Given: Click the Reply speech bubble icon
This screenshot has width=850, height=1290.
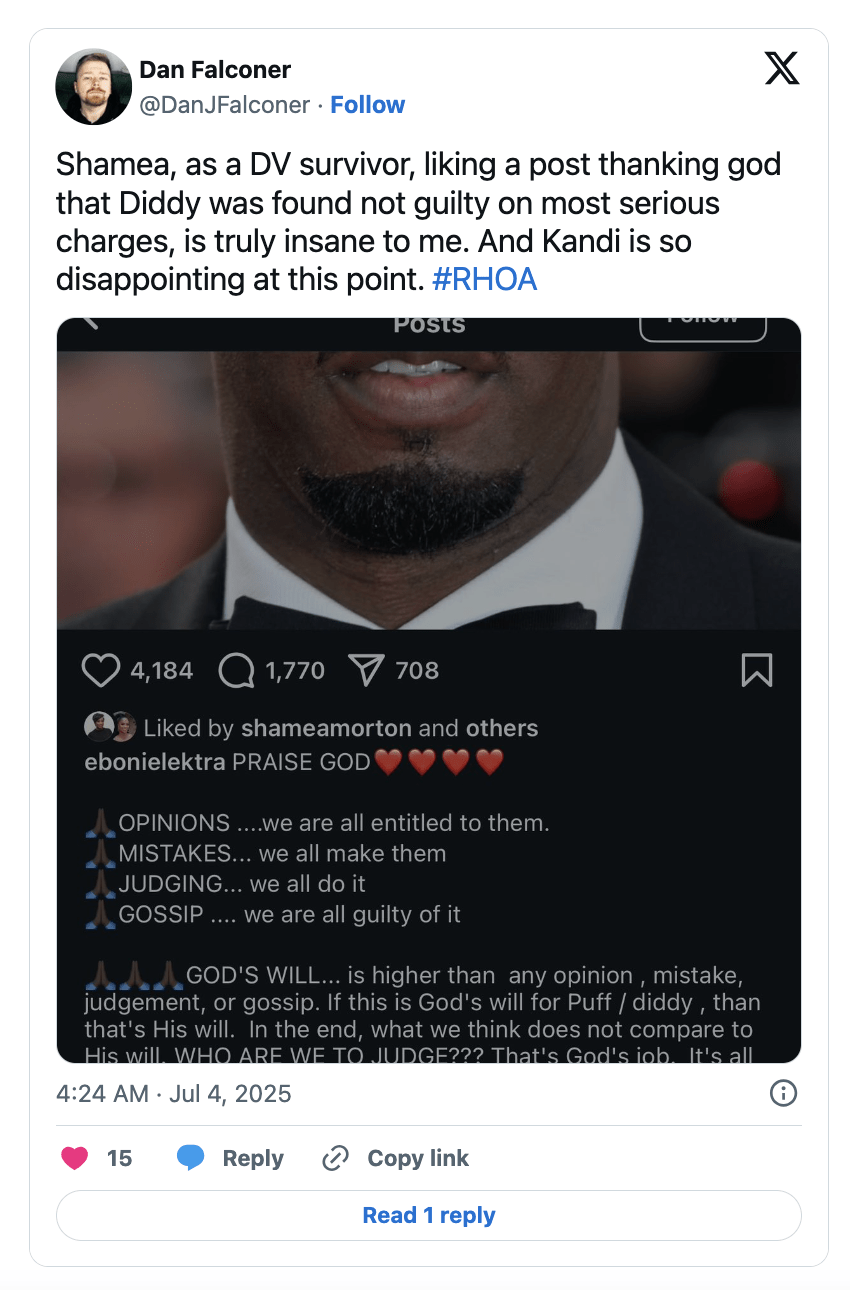Looking at the screenshot, I should pyautogui.click(x=191, y=1158).
